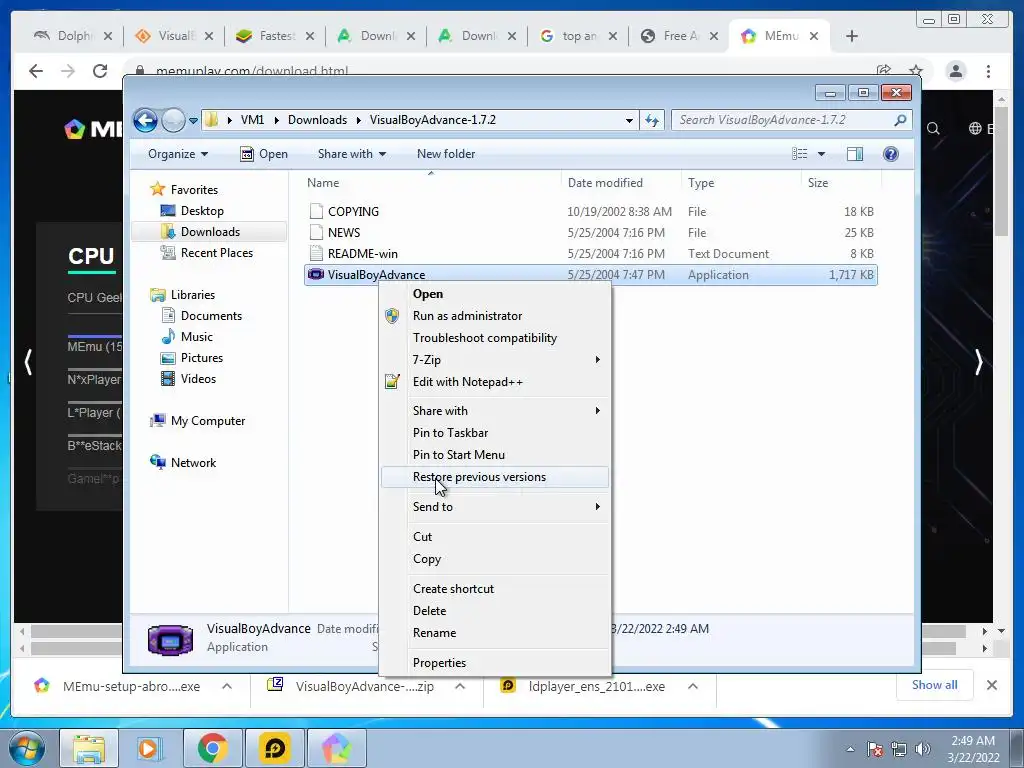The height and width of the screenshot is (768, 1024).
Task: Expand the Send to submenu
Action: pos(495,507)
